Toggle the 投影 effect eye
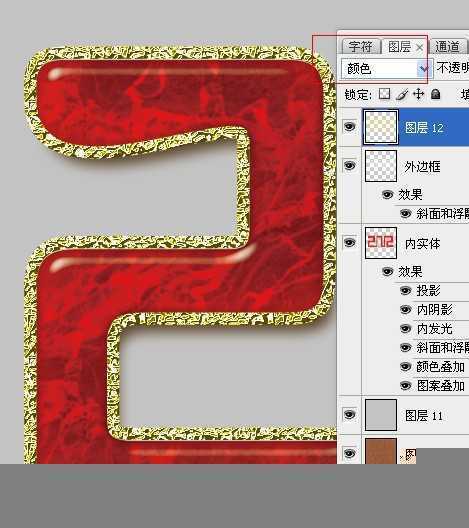 coord(405,290)
